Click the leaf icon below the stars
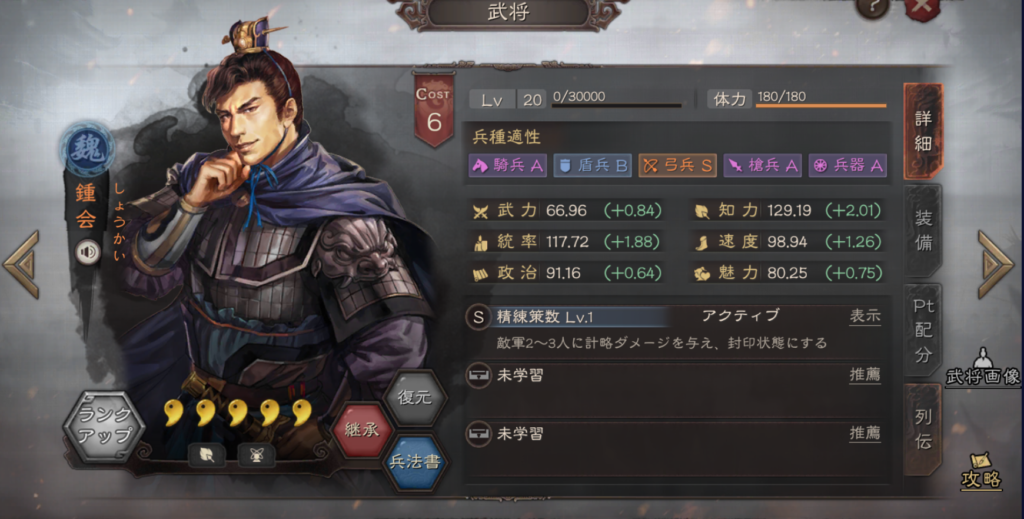Viewport: 1024px width, 519px height. [207, 455]
